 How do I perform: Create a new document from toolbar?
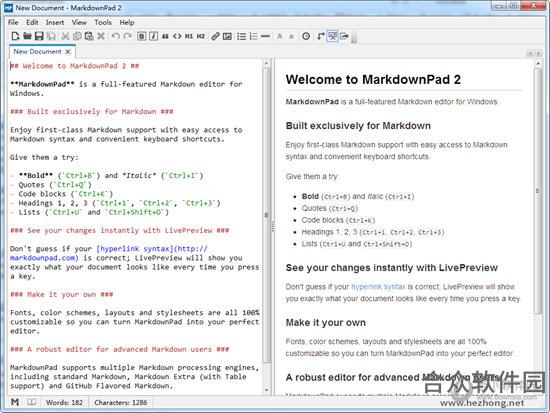pyautogui.click(x=15, y=36)
